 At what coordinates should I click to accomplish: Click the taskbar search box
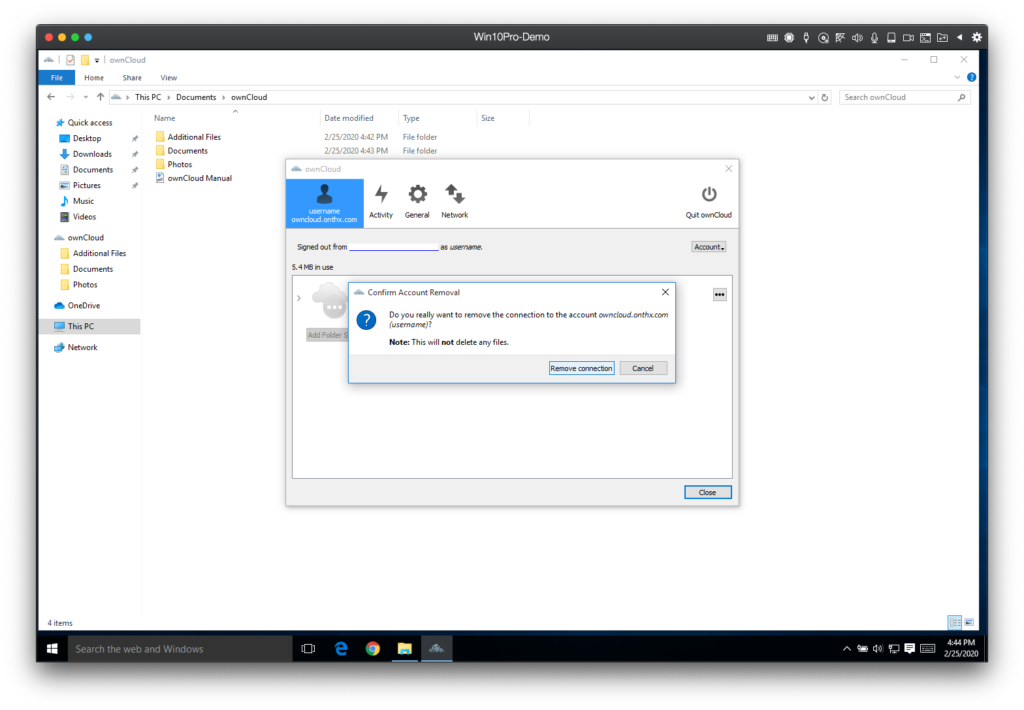(x=180, y=649)
